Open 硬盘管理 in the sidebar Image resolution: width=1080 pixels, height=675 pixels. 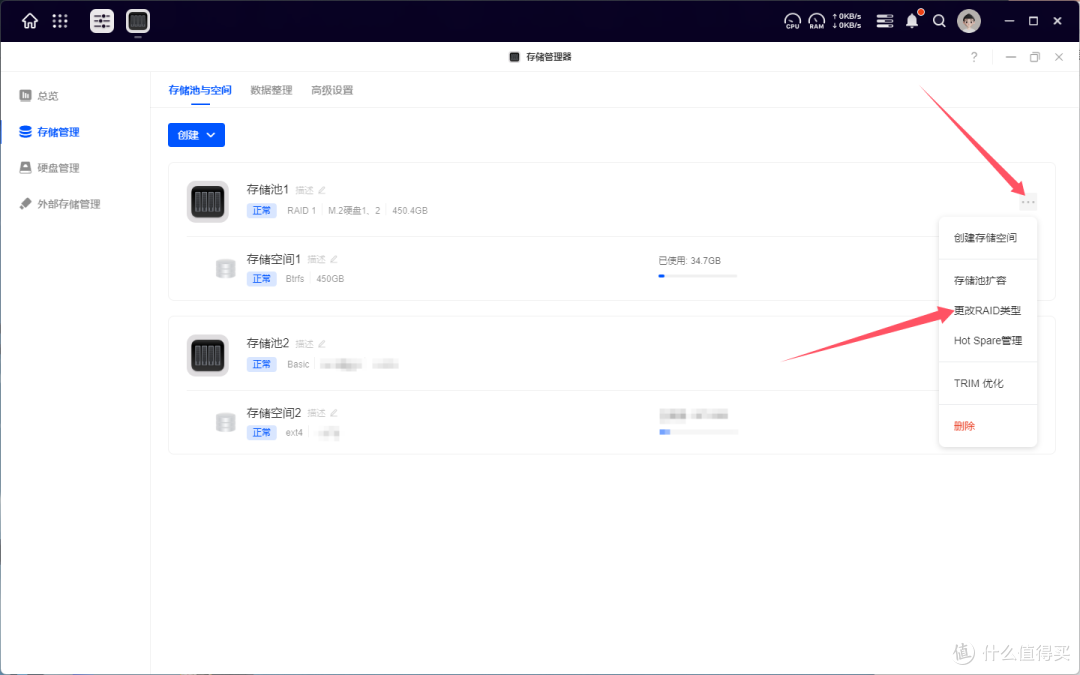(59, 168)
